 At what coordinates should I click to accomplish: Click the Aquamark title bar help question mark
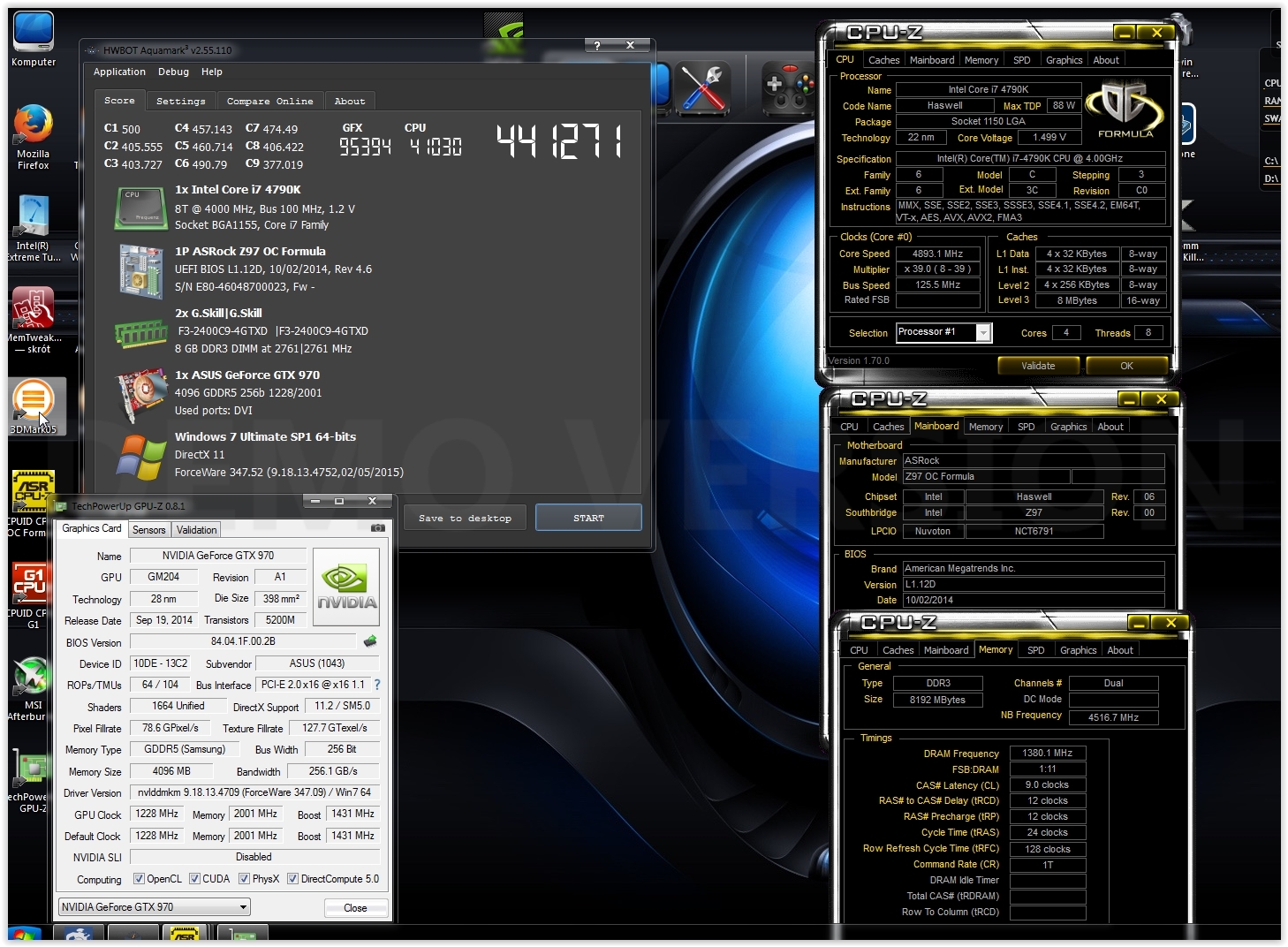pyautogui.click(x=598, y=45)
